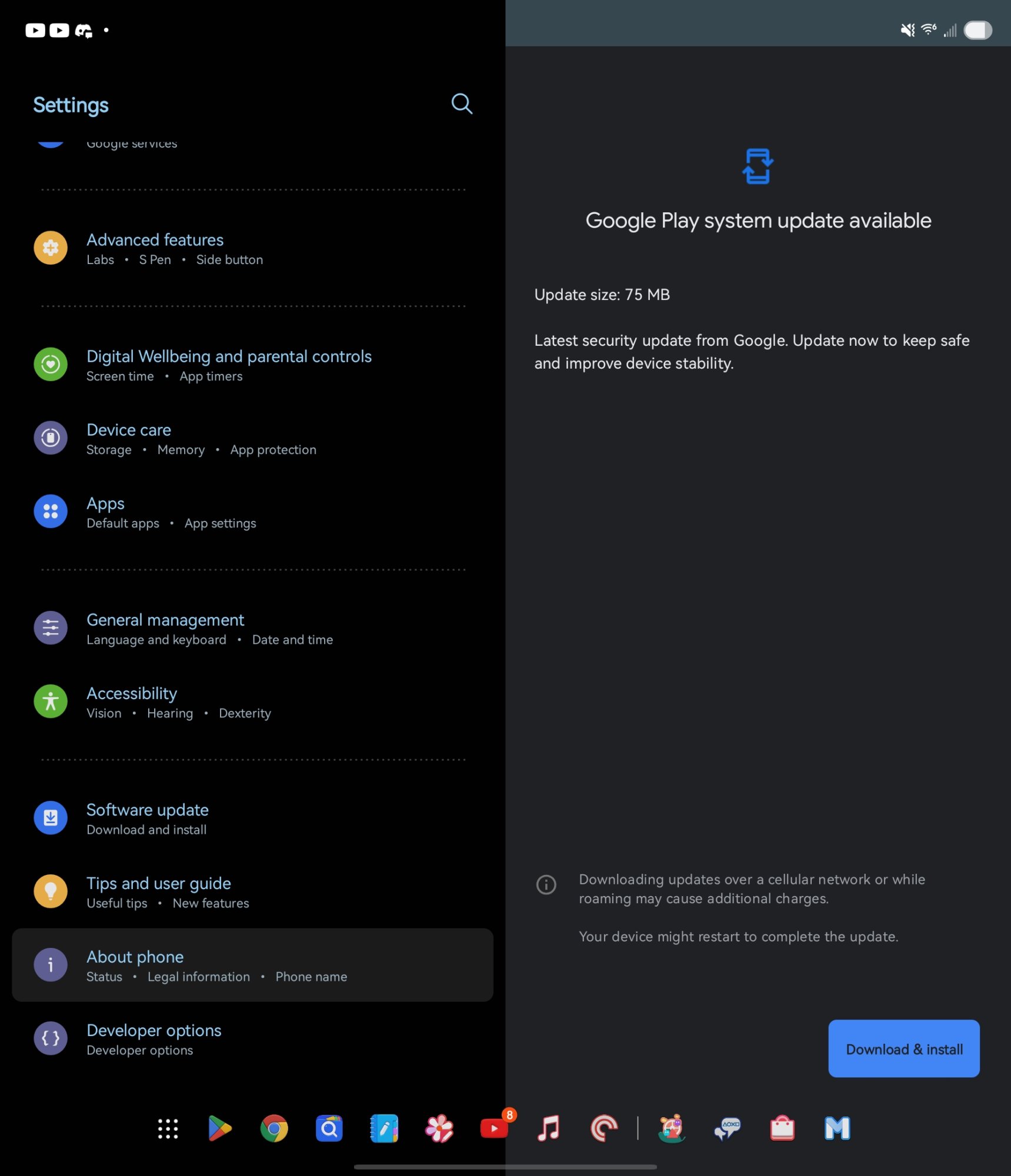Tap Download & install button
The width and height of the screenshot is (1011, 1176).
(903, 1048)
